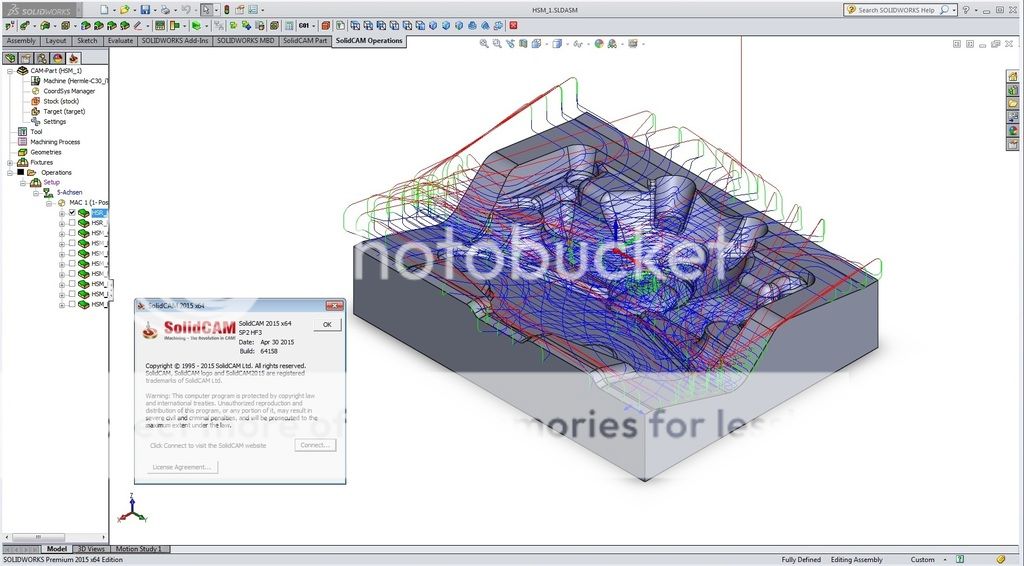The width and height of the screenshot is (1024, 566).
Task: Click CoordSys Manager in CAM tree
Action: click(x=69, y=91)
